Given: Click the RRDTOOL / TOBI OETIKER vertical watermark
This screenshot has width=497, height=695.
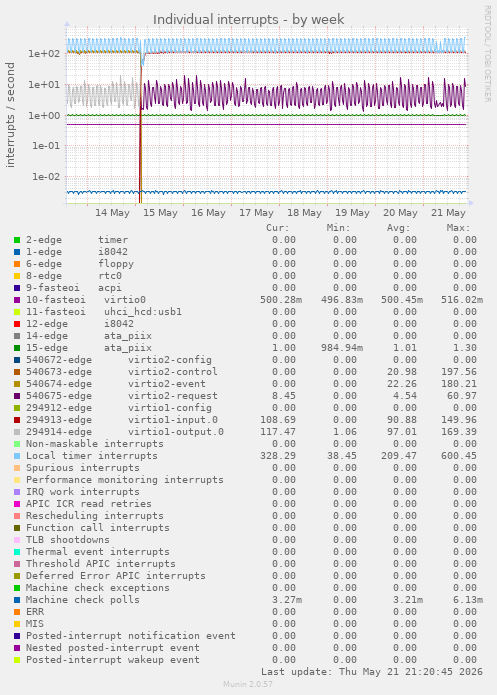Looking at the screenshot, I should tap(487, 54).
